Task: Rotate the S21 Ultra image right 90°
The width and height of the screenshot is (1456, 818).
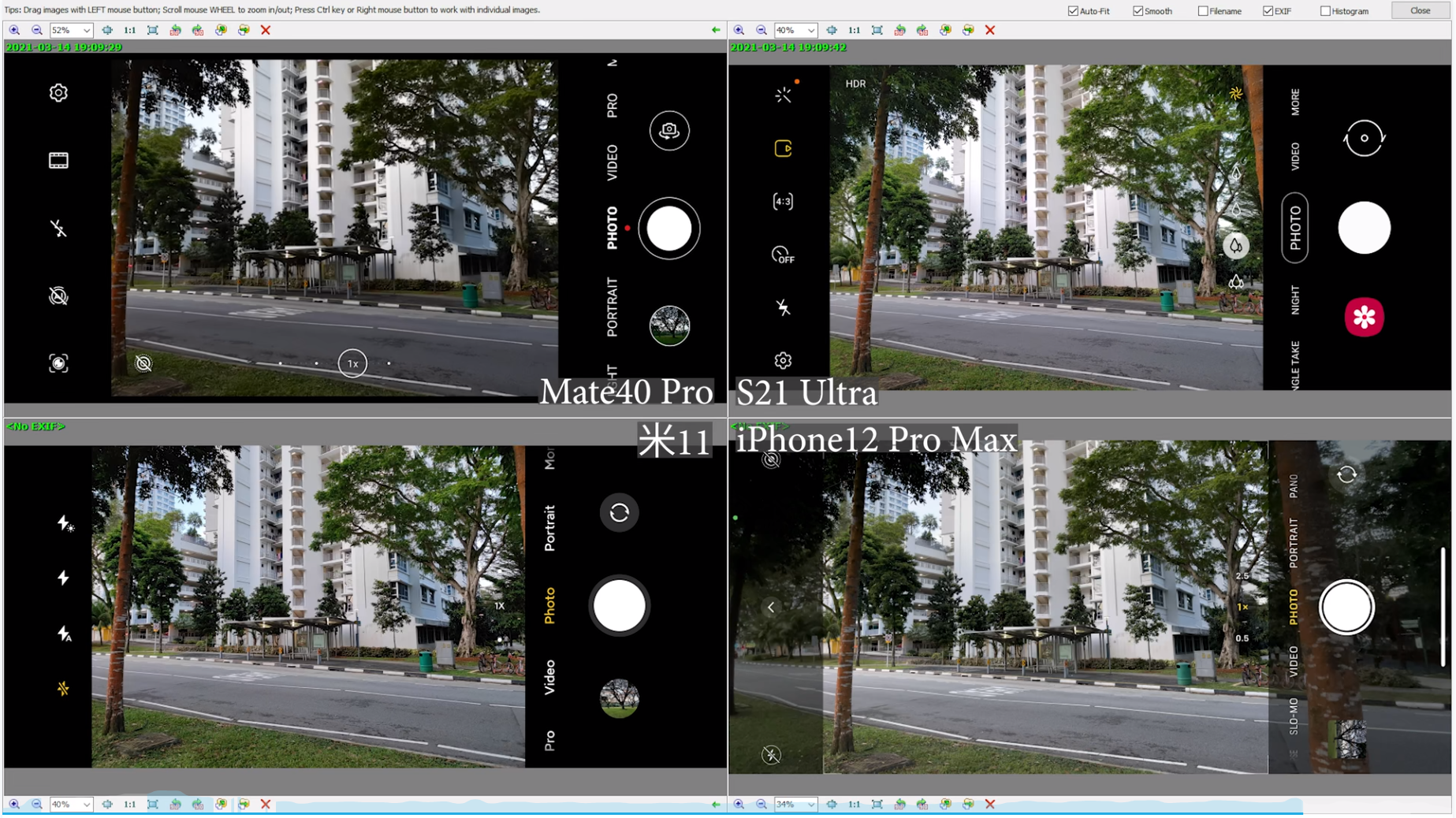Action: 922,30
